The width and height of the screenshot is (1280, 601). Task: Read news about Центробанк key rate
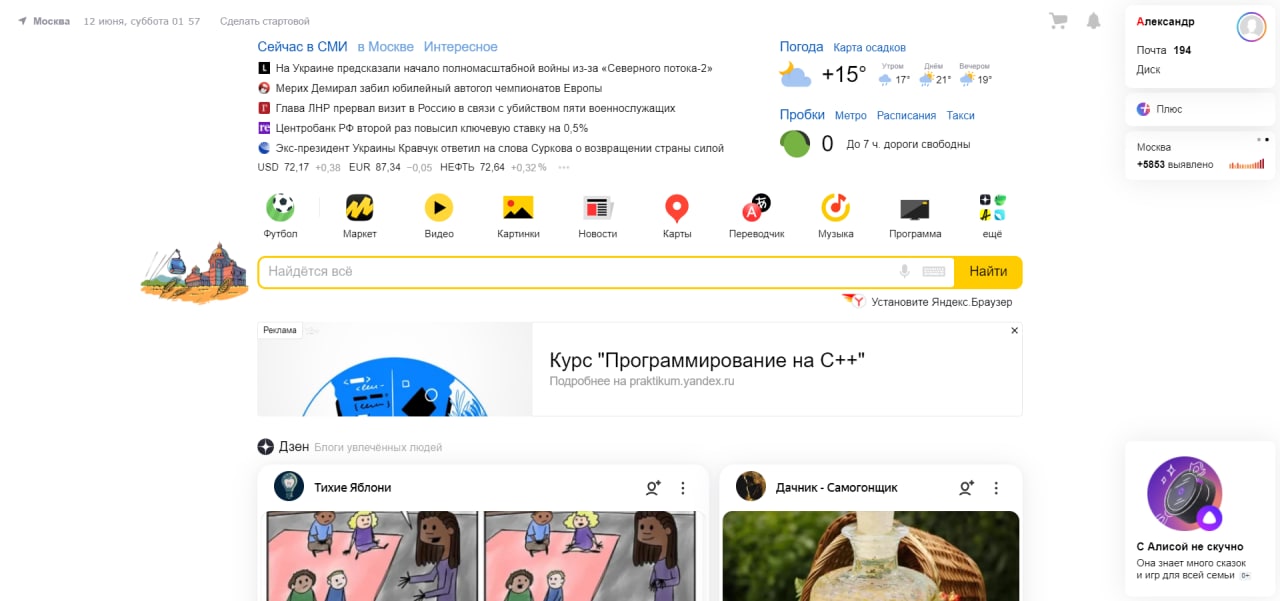point(432,128)
